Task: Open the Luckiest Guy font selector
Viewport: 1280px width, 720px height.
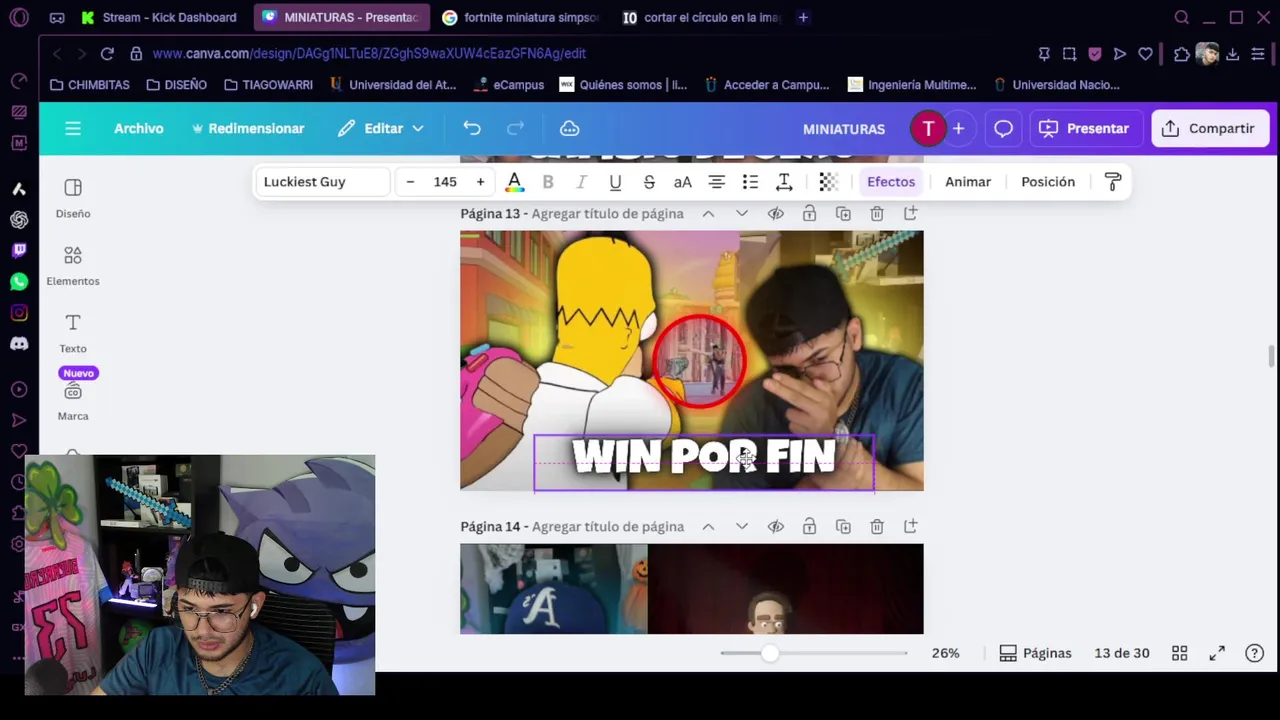Action: [322, 182]
